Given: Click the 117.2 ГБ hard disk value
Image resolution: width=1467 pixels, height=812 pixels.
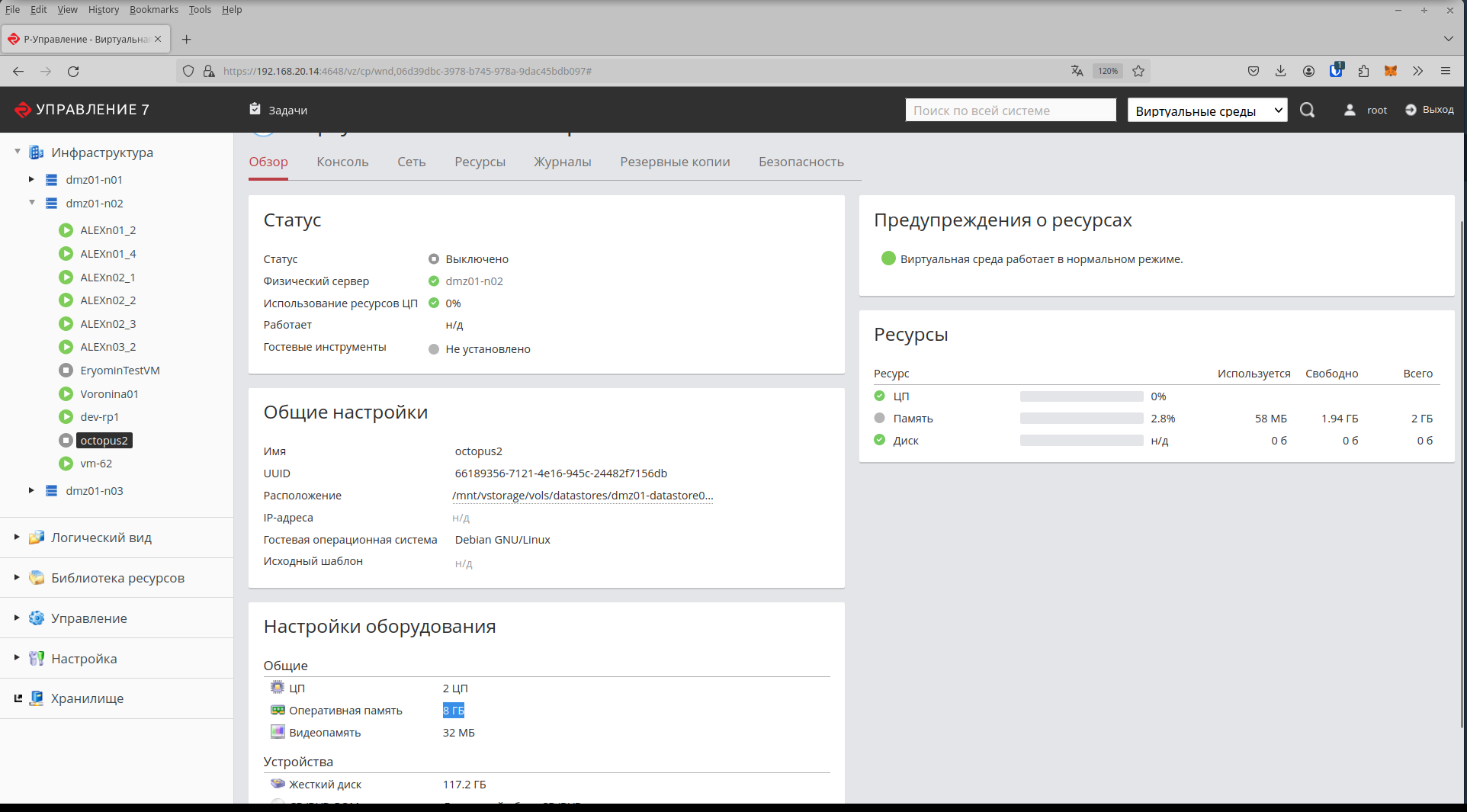Looking at the screenshot, I should 464,785.
